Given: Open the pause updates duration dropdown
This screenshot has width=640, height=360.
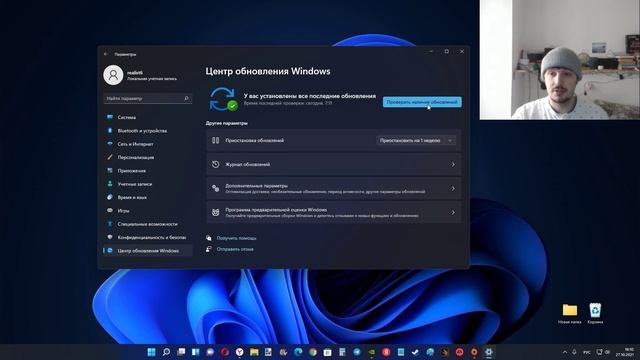Looking at the screenshot, I should [416, 140].
